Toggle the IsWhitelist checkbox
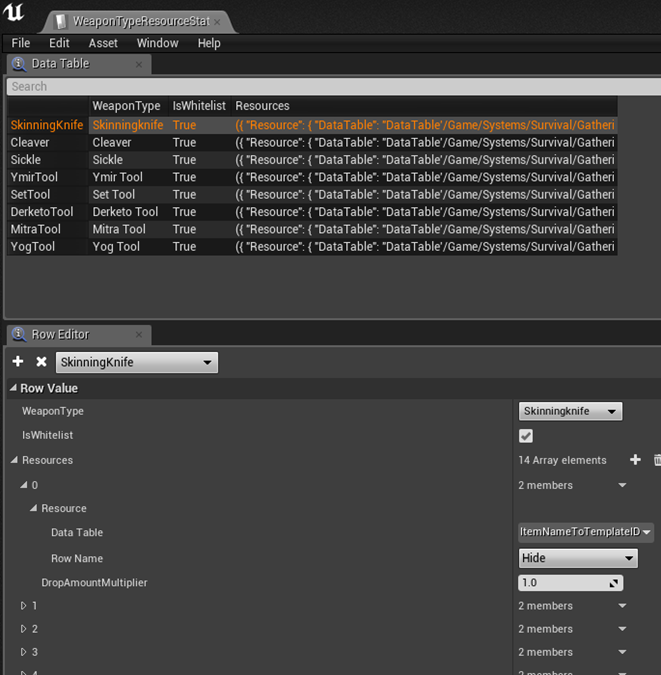This screenshot has width=661, height=675. coord(526,436)
